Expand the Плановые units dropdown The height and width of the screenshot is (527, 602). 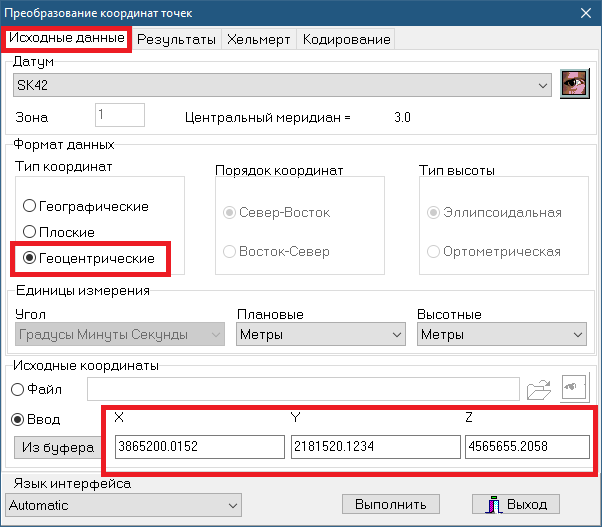(x=396, y=335)
